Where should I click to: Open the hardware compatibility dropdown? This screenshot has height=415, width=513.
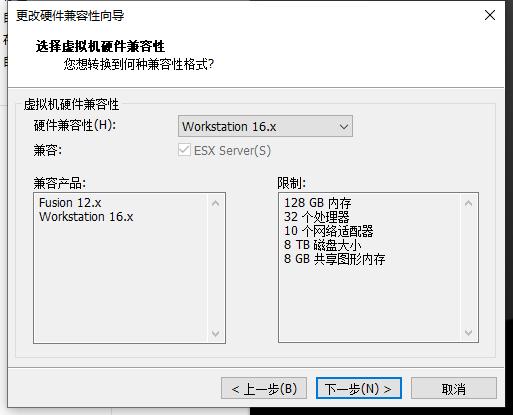point(265,126)
